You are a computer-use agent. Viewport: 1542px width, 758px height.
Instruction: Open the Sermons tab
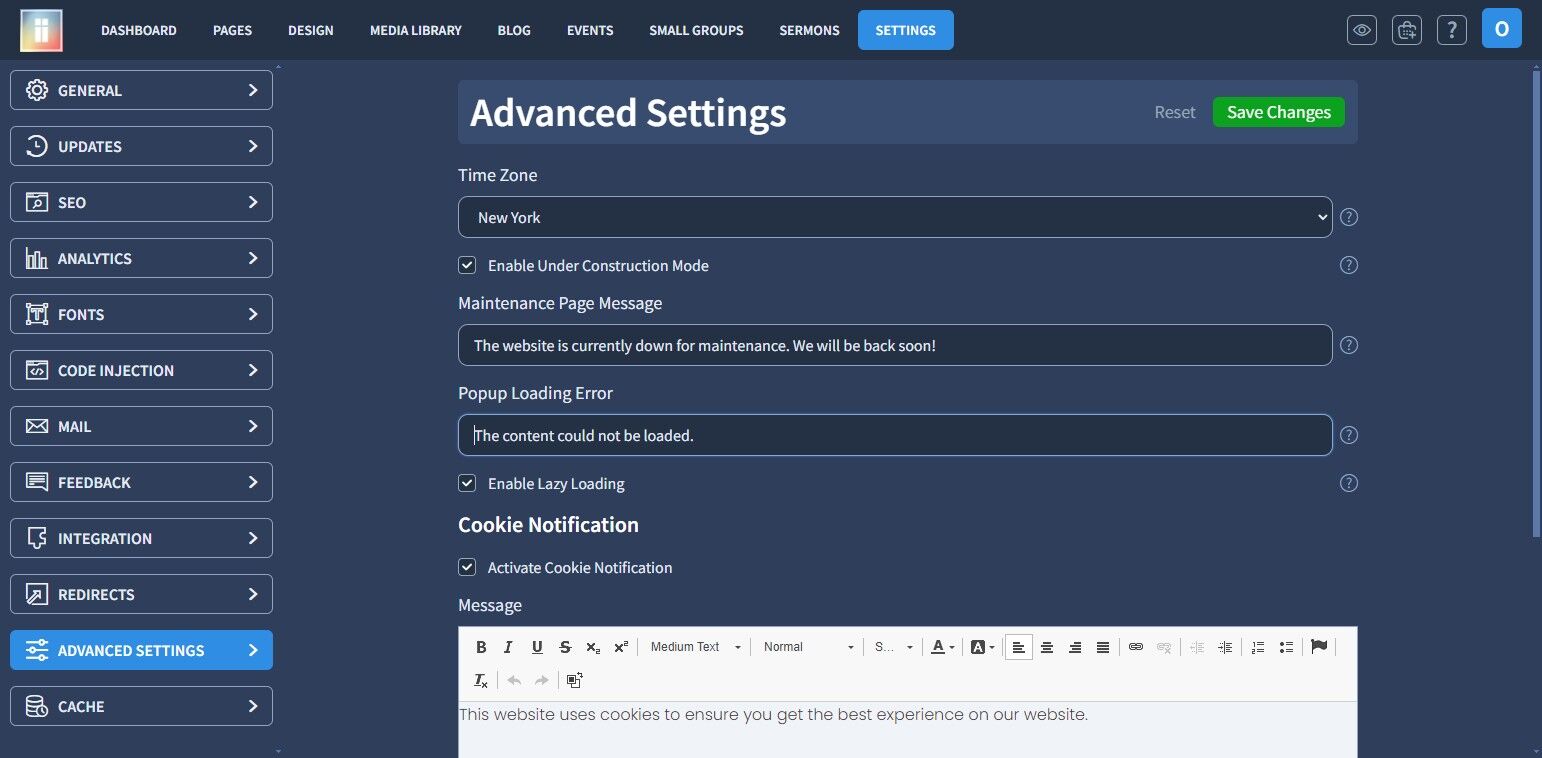[x=809, y=30]
